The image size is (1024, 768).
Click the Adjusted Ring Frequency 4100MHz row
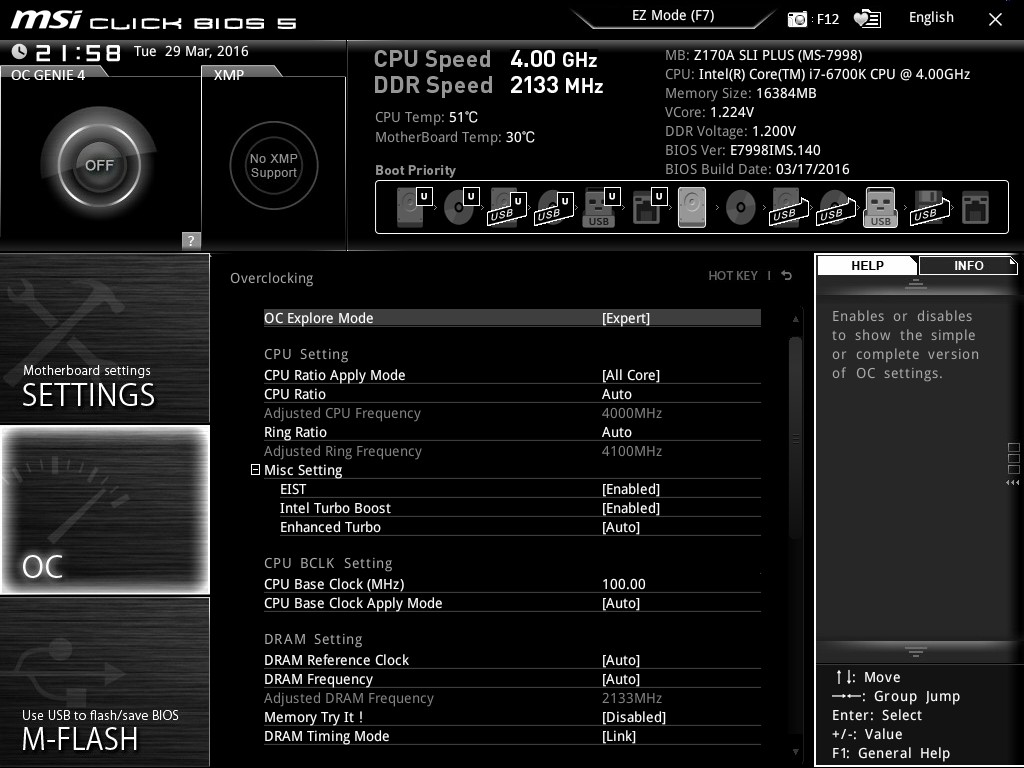(512, 451)
